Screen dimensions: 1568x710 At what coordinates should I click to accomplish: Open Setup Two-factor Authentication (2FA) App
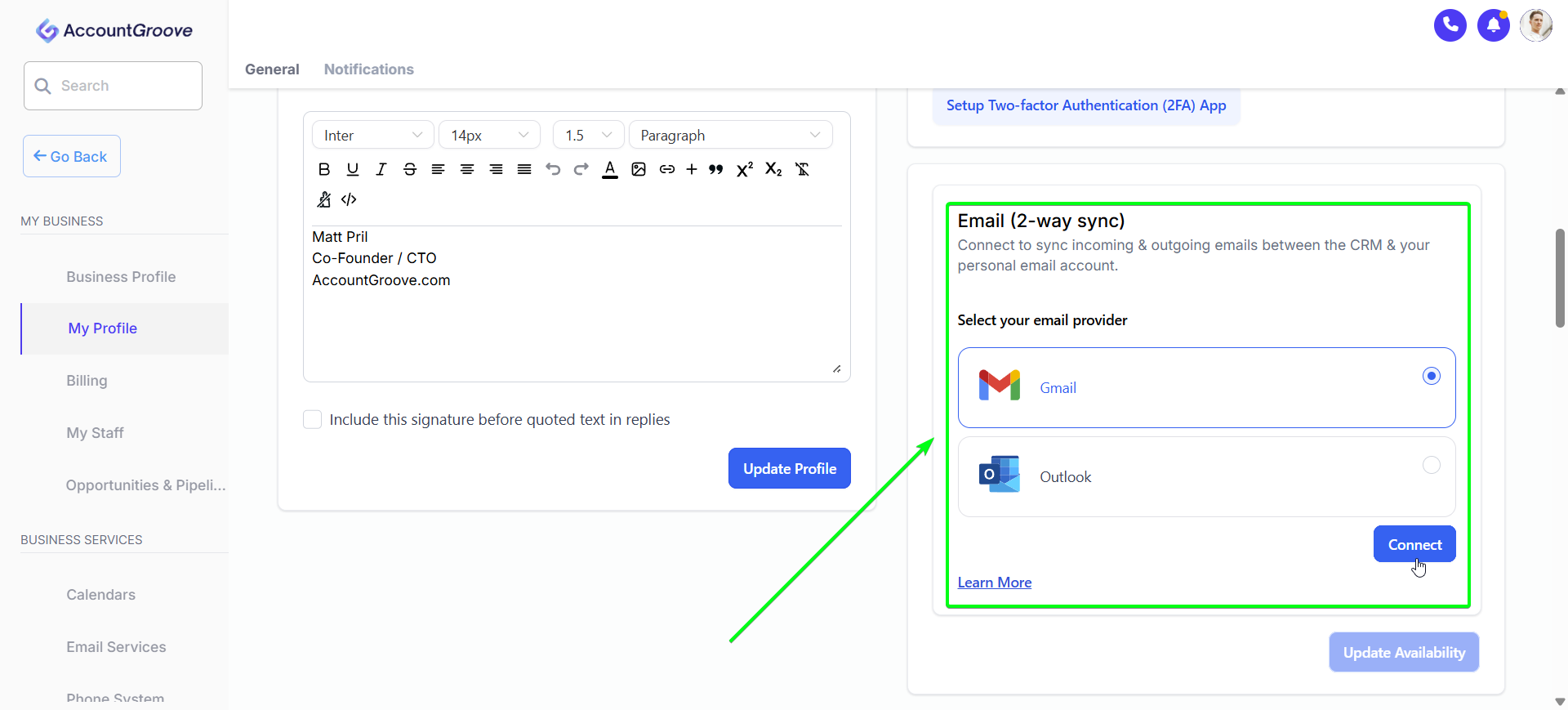click(1086, 105)
